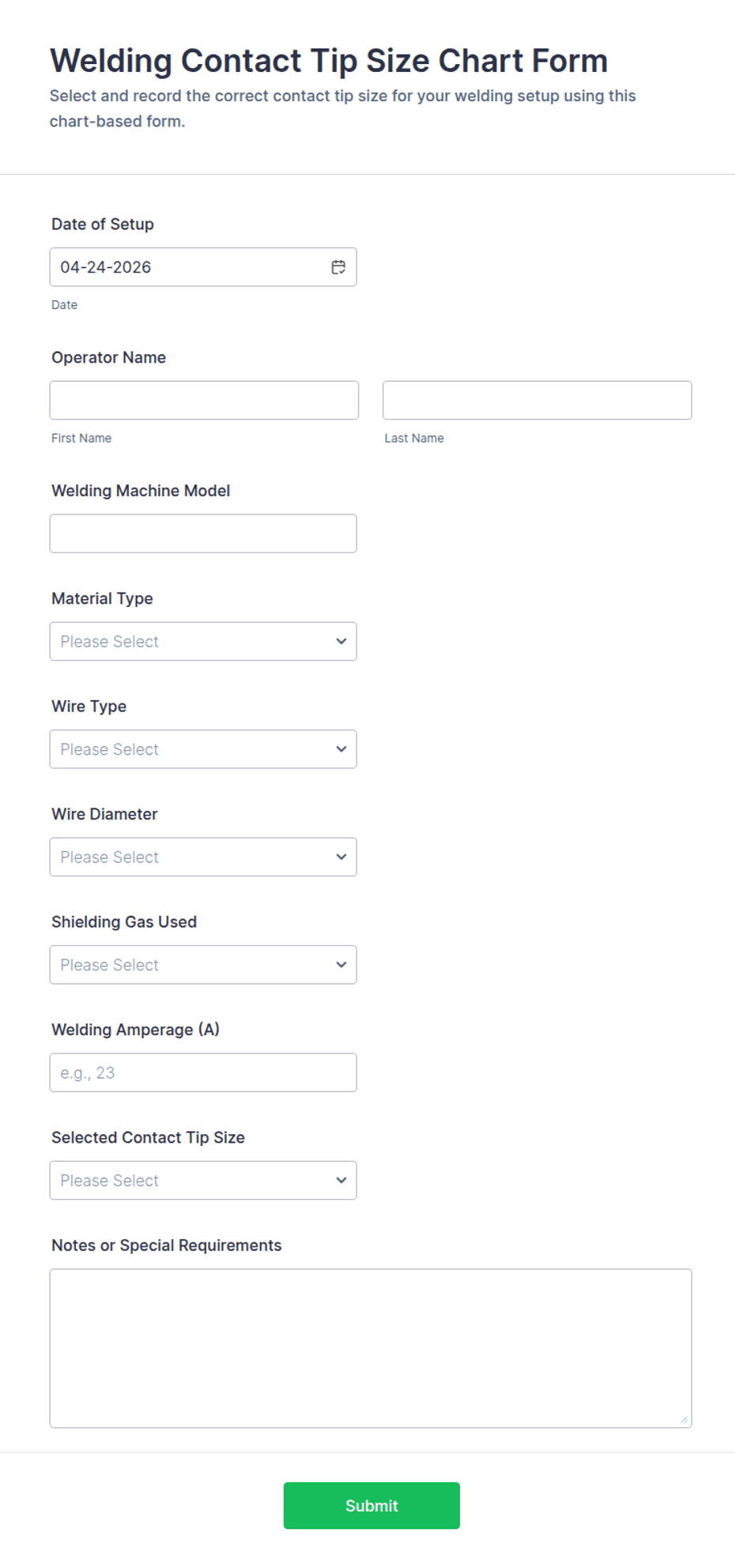Expand the Shielding Gas Used dropdown
The image size is (735, 1568).
[x=203, y=965]
